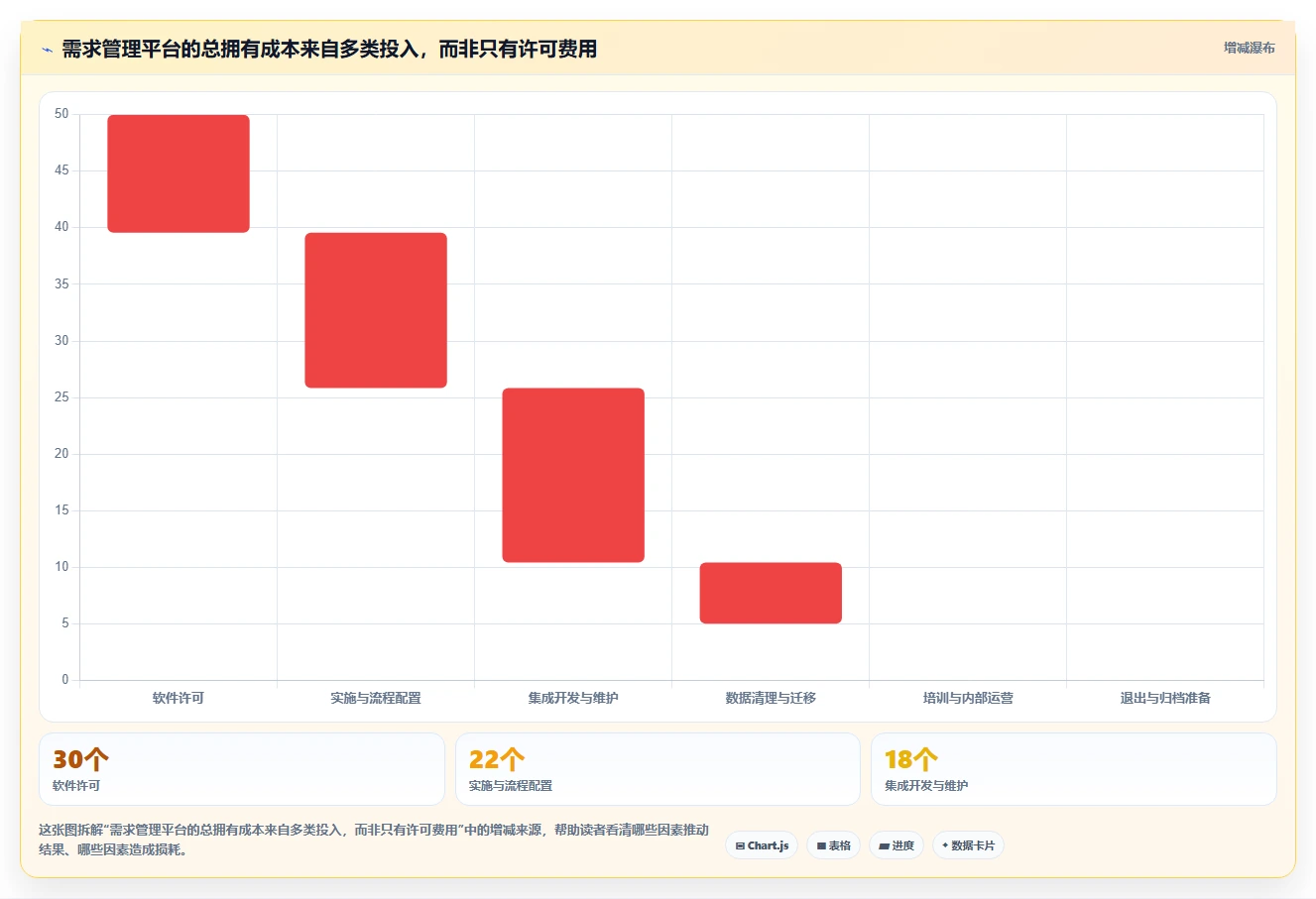Click the y-axis value 25
Viewport: 1316px width, 899px height.
point(61,397)
